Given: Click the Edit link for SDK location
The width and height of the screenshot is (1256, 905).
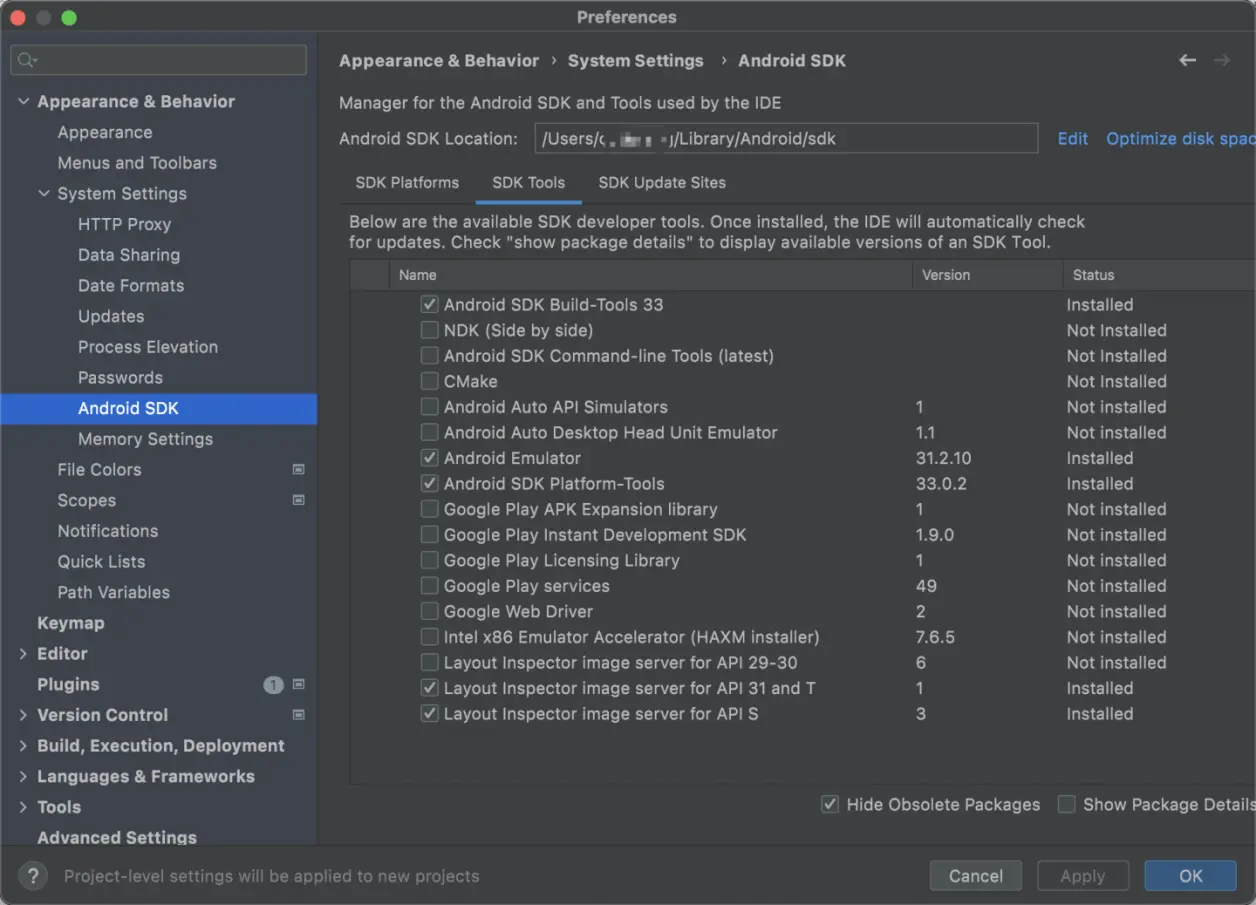Looking at the screenshot, I should pos(1073,139).
